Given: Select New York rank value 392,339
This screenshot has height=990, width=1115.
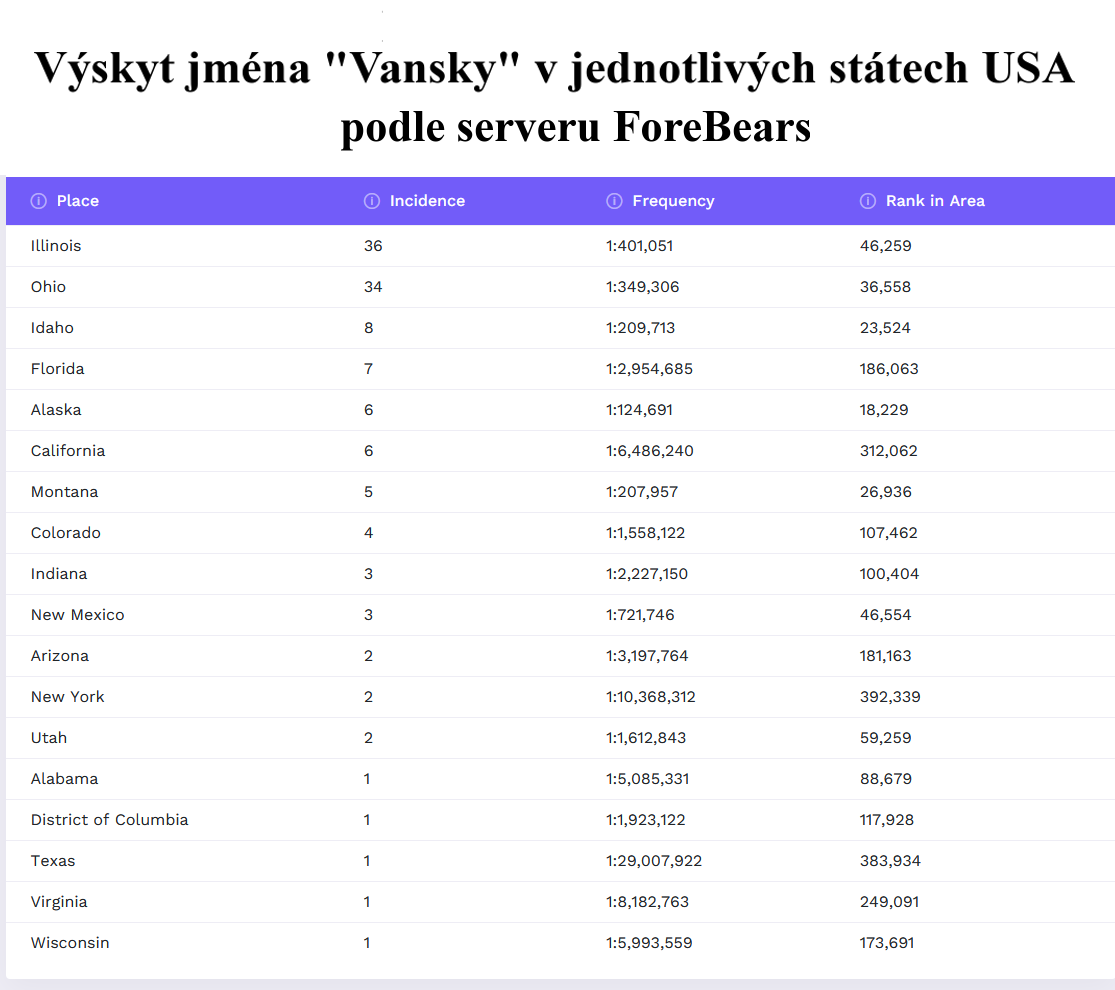Looking at the screenshot, I should point(890,697).
